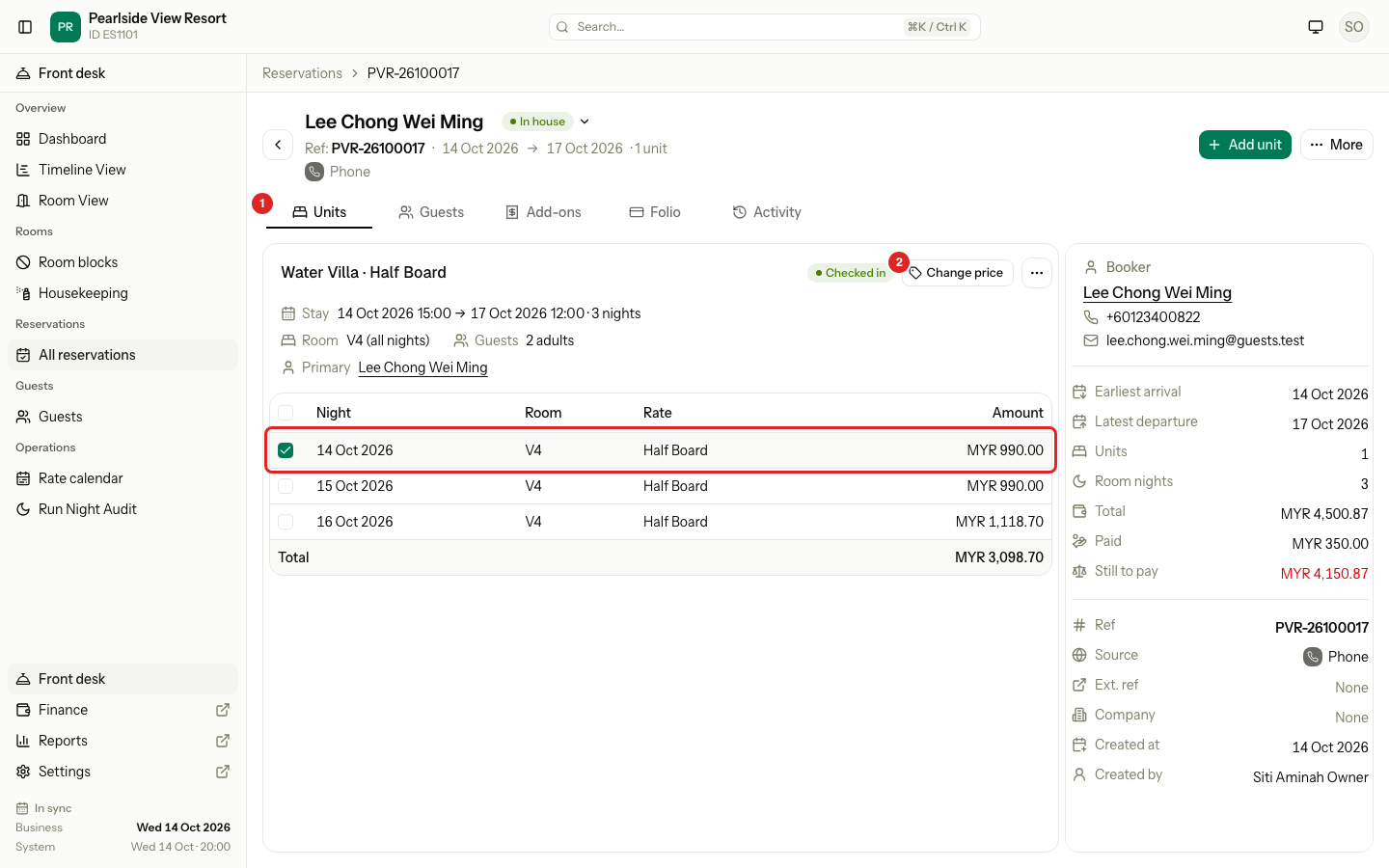
Task: Switch to the Folio tab
Action: click(655, 212)
